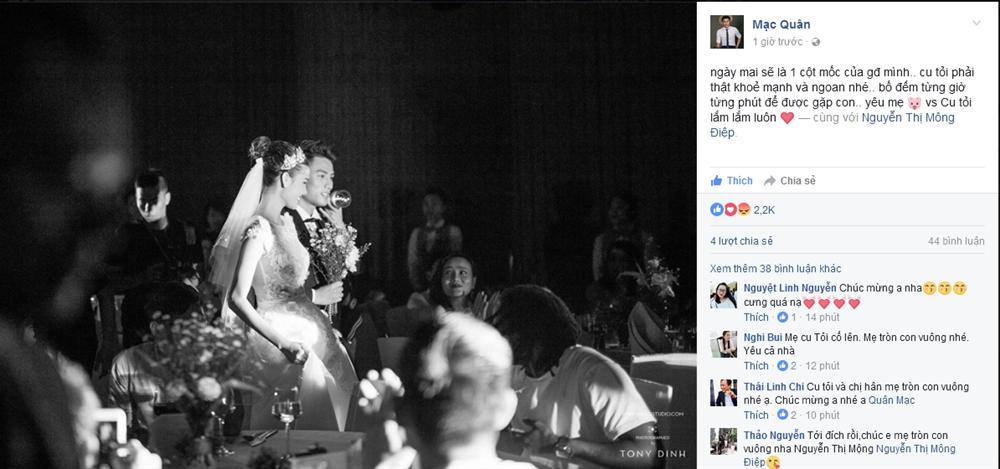Click the like count icon on Thái Linh Chi's comment
The height and width of the screenshot is (469, 1000).
click(x=783, y=415)
